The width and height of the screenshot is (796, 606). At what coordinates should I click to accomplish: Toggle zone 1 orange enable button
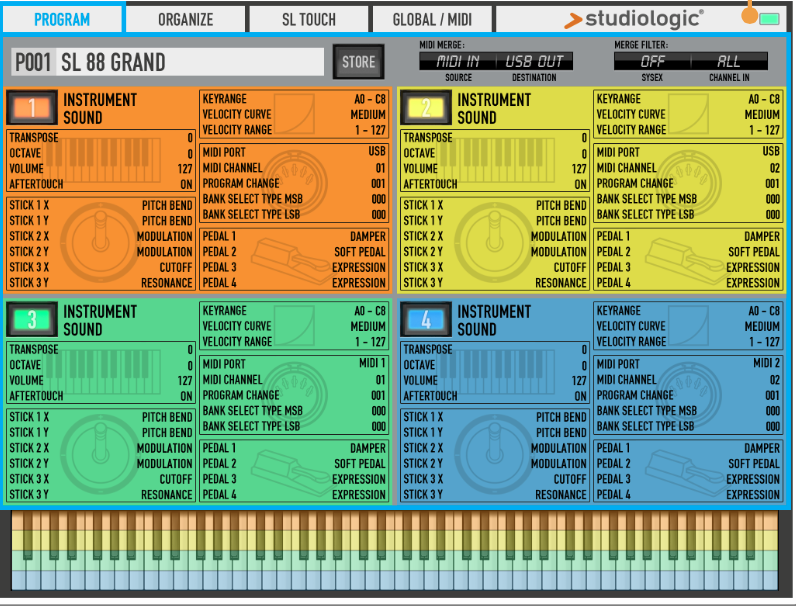pyautogui.click(x=31, y=108)
